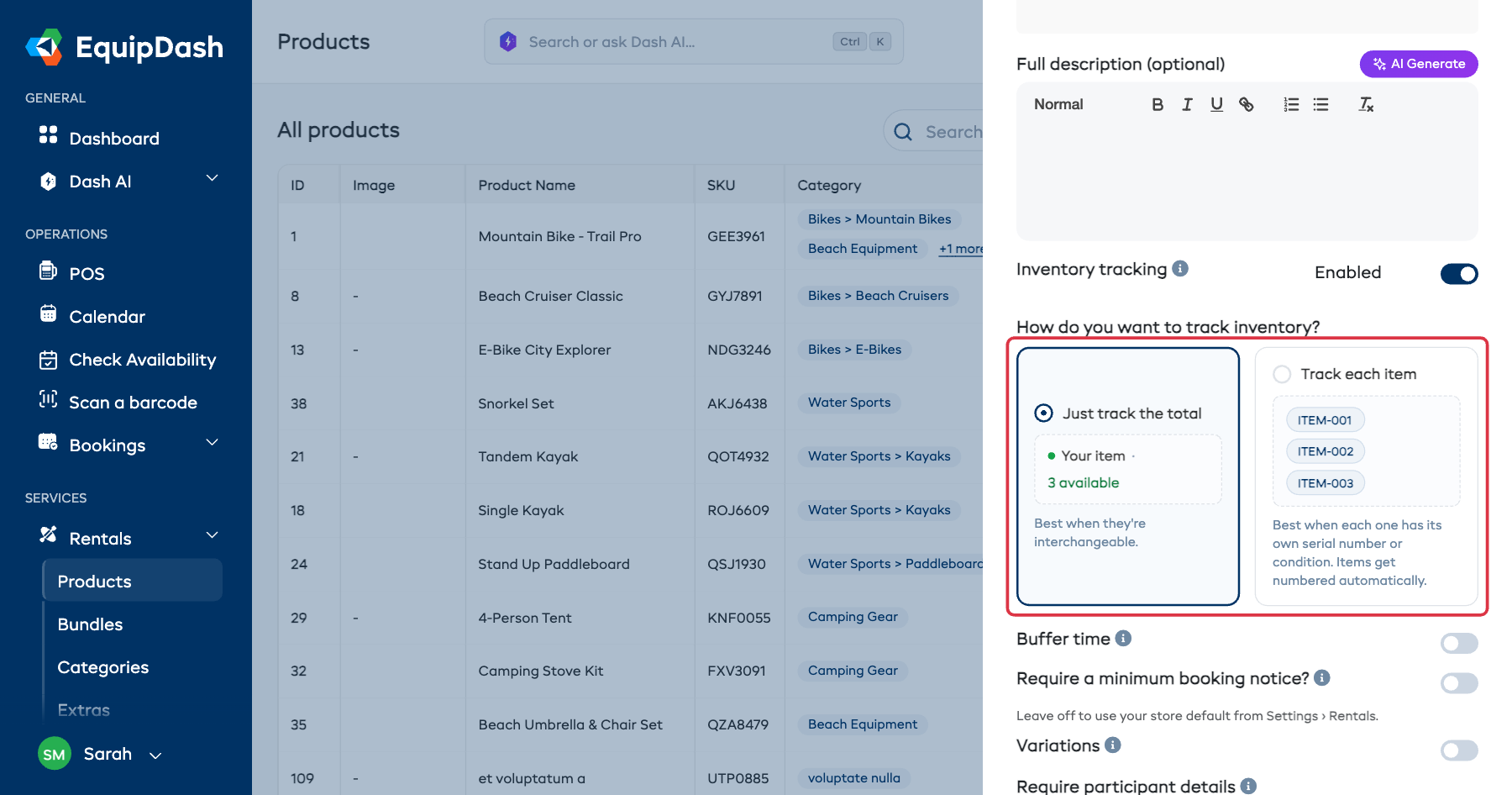1512x795 pixels.
Task: Click the Bikes > Mountain Bikes tag
Action: pyautogui.click(x=879, y=218)
